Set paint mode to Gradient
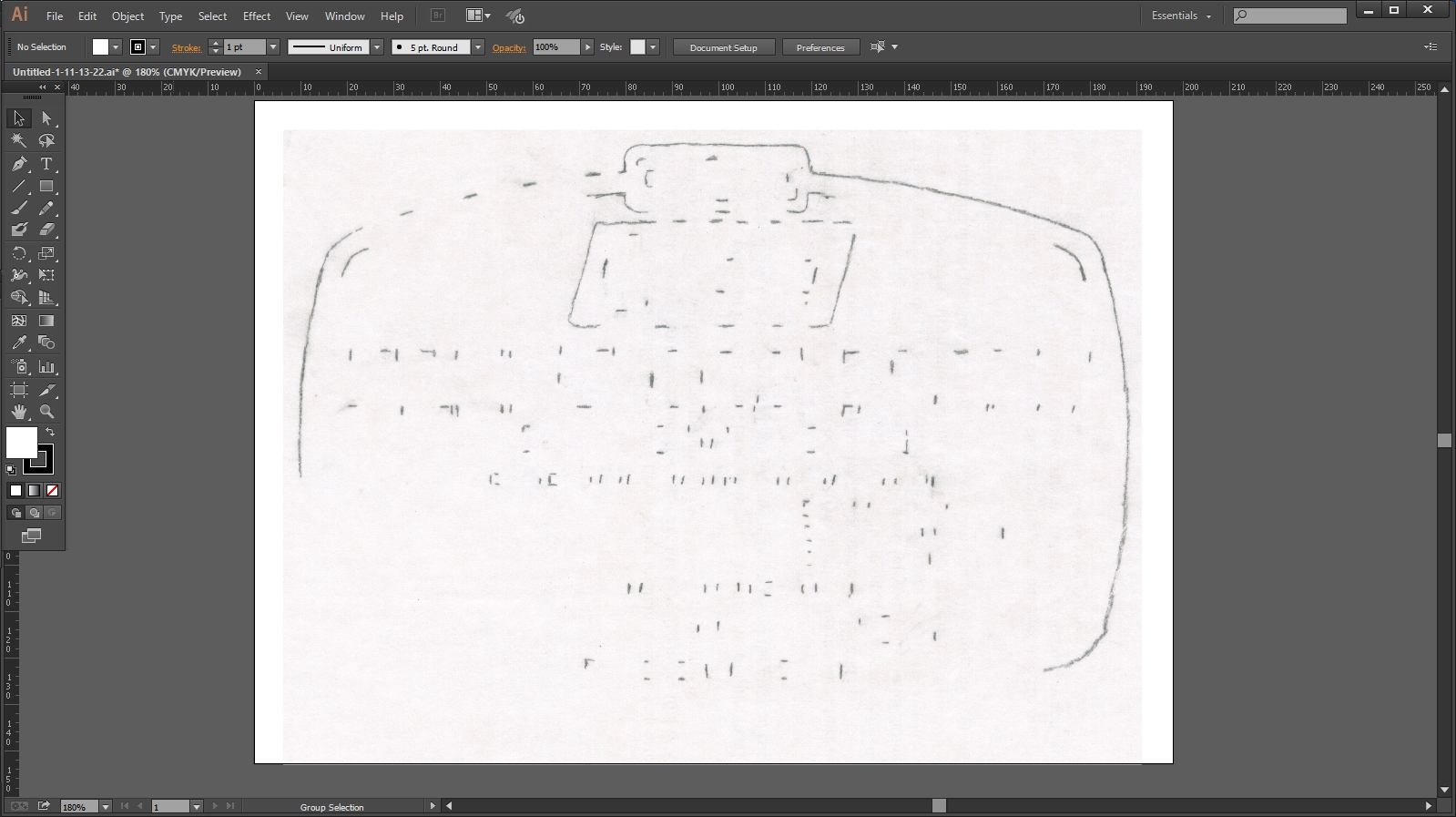Viewport: 1456px width, 817px height. [34, 490]
